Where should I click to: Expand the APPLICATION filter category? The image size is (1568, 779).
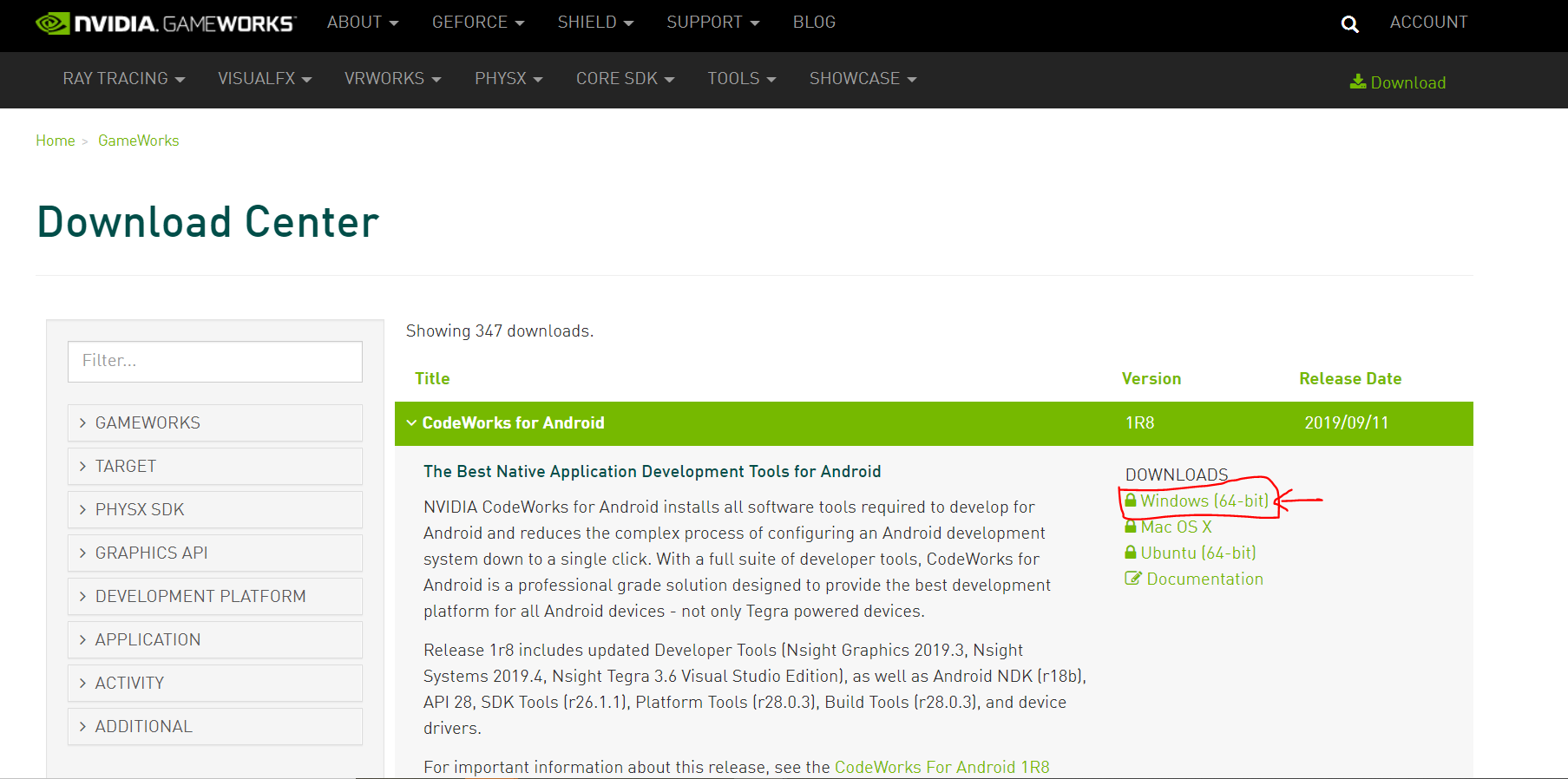click(x=215, y=640)
